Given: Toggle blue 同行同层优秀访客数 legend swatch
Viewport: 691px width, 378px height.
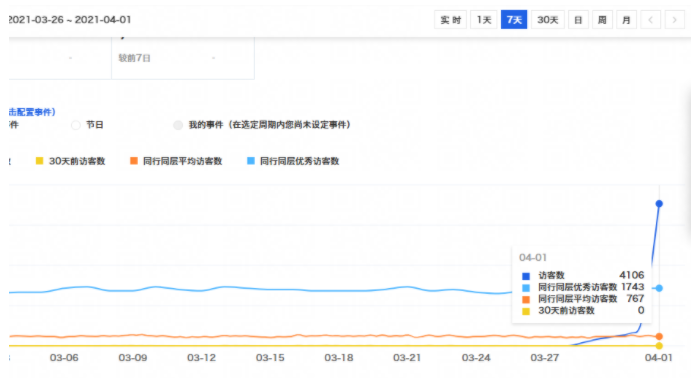Looking at the screenshot, I should pyautogui.click(x=251, y=161).
